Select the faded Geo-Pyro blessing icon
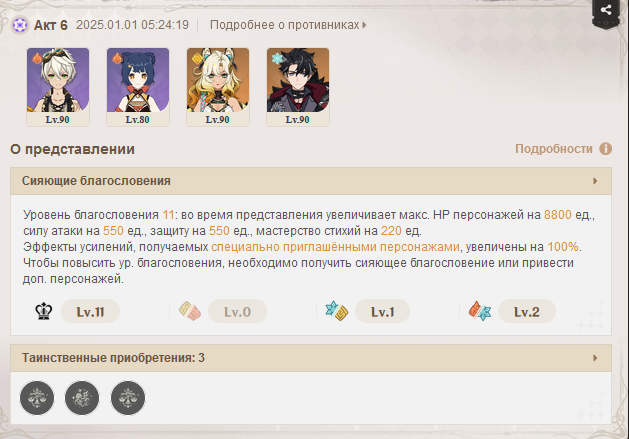Viewport: 629px width, 439px height. [x=190, y=311]
